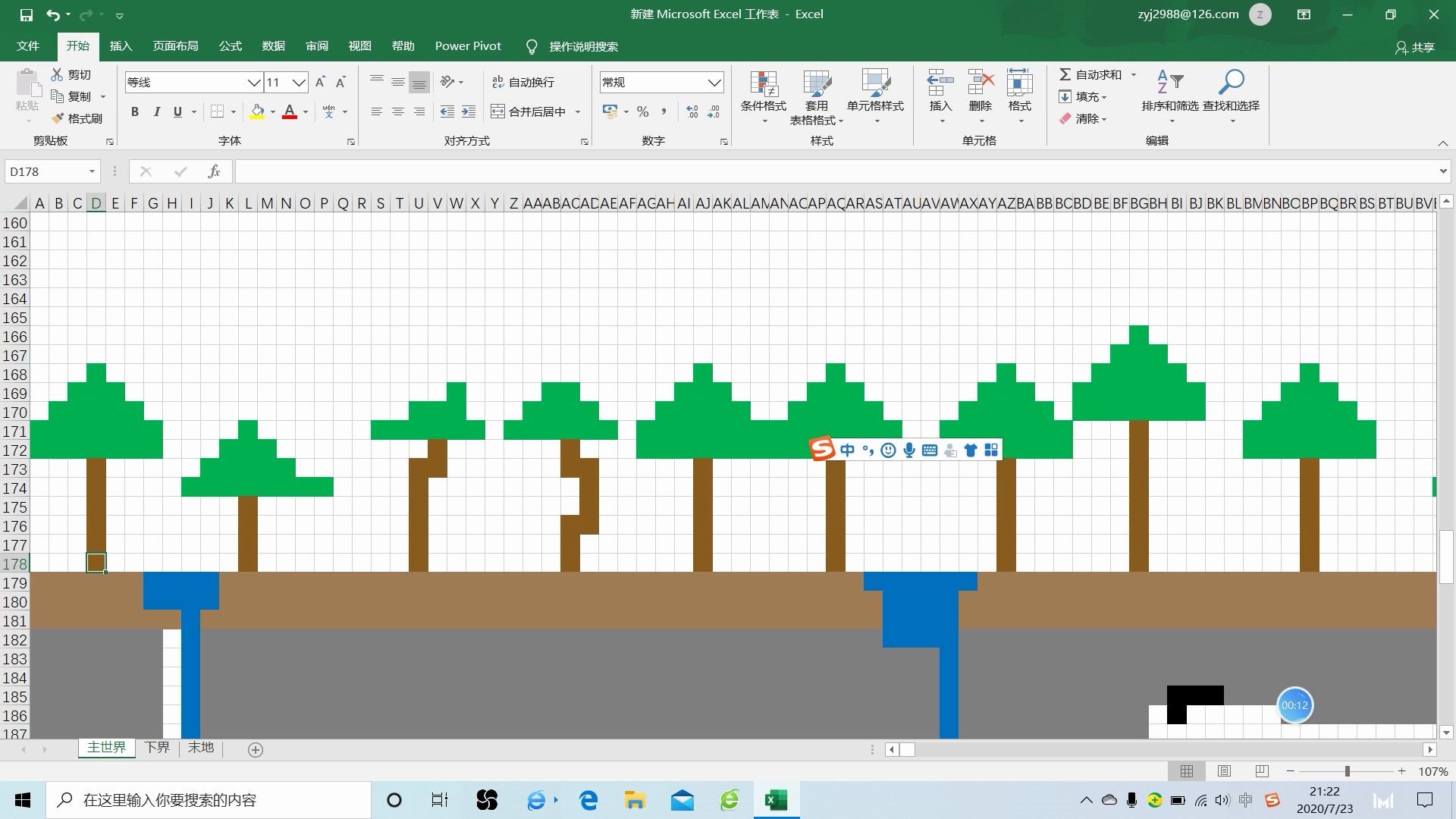This screenshot has width=1456, height=819.
Task: Open the 下界 sheet tab
Action: tap(157, 748)
